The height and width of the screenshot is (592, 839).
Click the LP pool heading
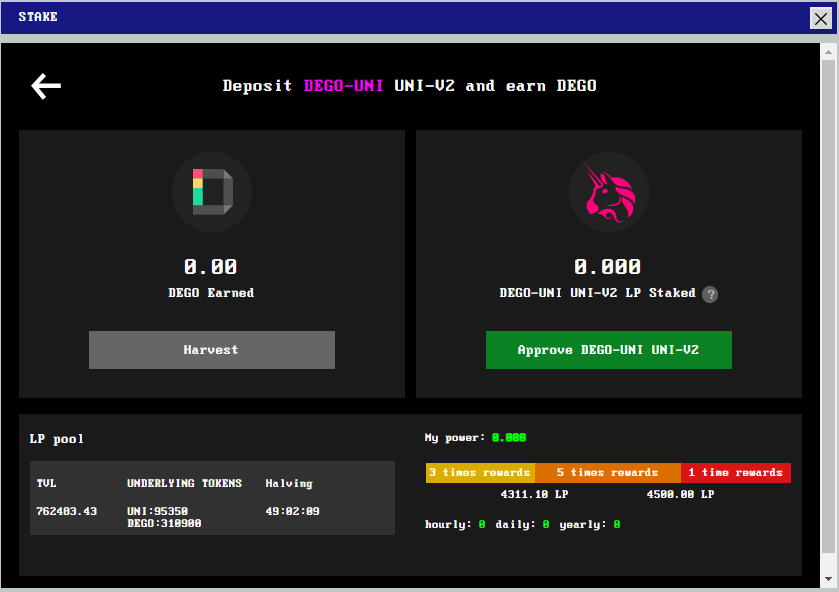[57, 439]
